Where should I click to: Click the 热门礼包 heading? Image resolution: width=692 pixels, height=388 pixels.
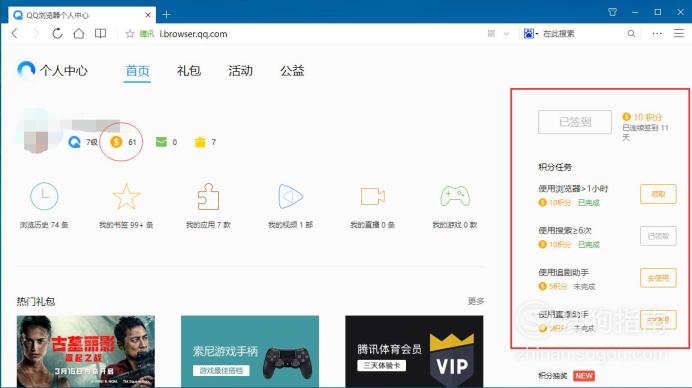[x=36, y=301]
